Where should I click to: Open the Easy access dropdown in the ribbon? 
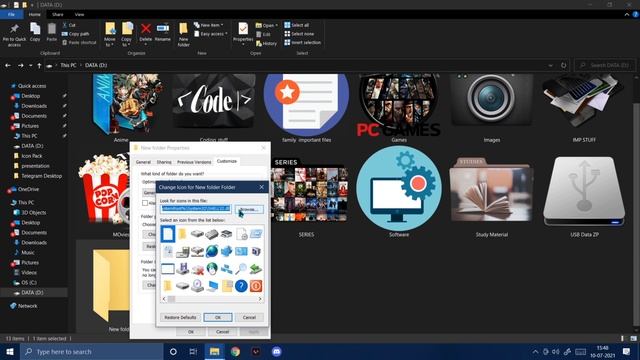click(211, 34)
